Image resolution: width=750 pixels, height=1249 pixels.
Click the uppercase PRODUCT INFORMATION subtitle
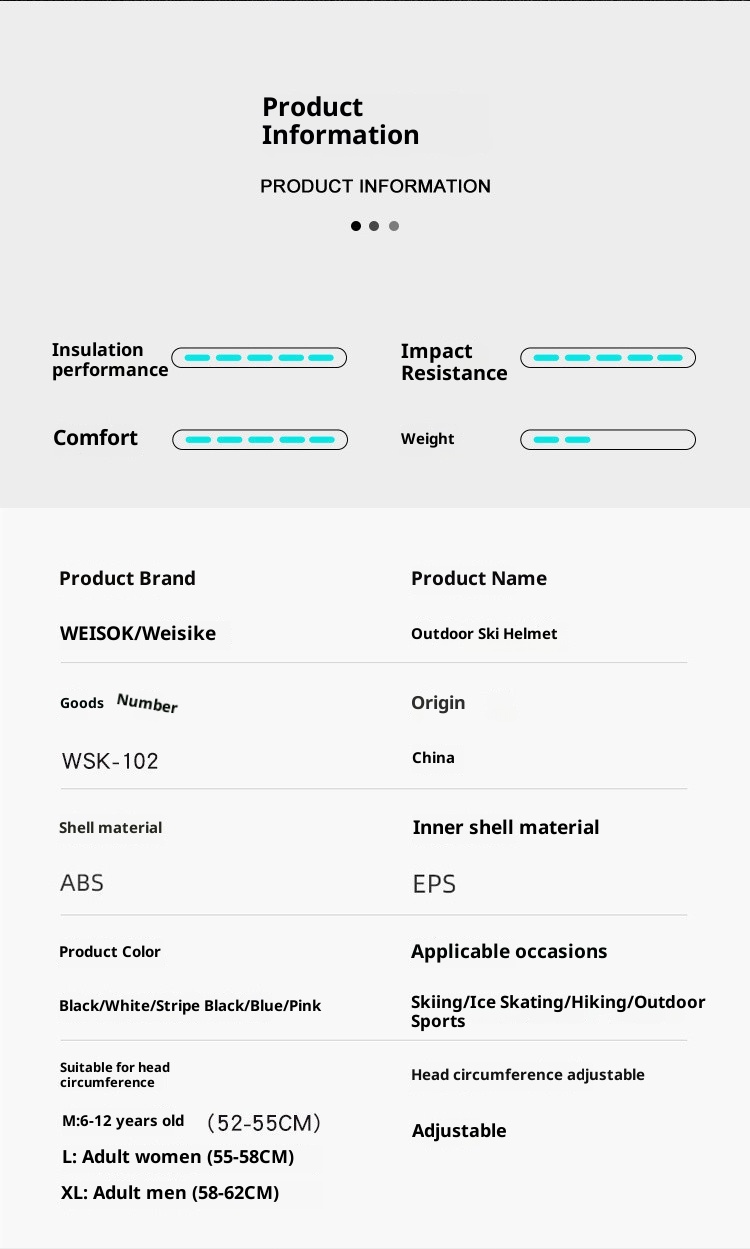click(375, 186)
